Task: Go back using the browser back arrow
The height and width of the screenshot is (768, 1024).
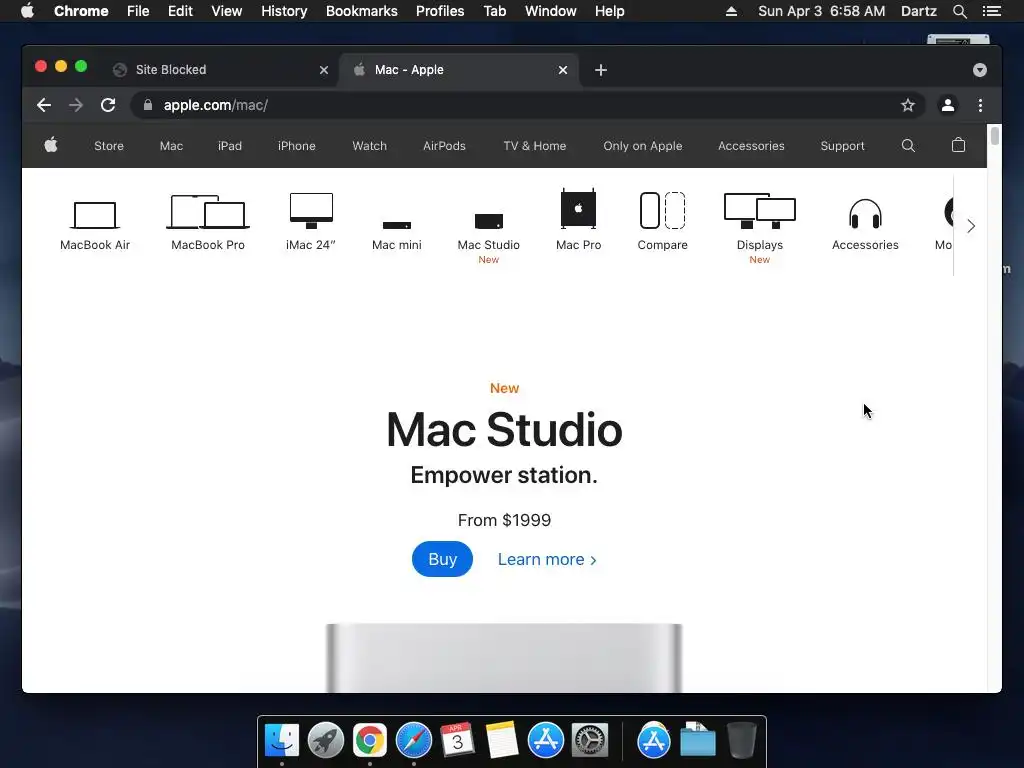Action: tap(44, 105)
